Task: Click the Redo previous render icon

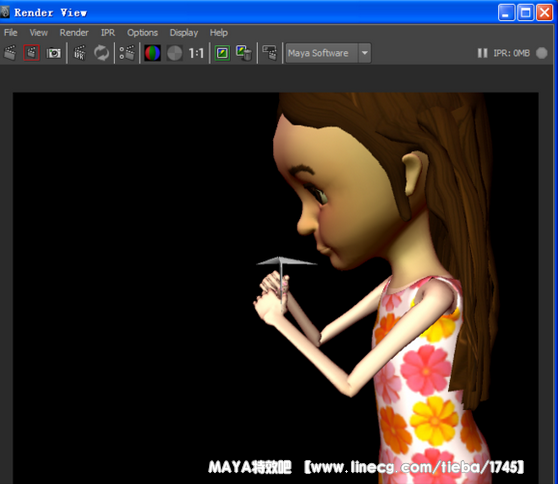Action: [10, 53]
